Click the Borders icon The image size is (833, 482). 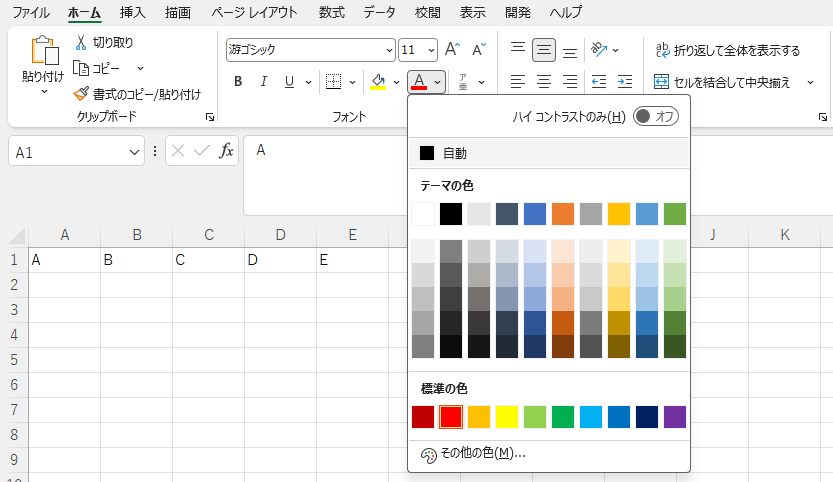pyautogui.click(x=333, y=81)
